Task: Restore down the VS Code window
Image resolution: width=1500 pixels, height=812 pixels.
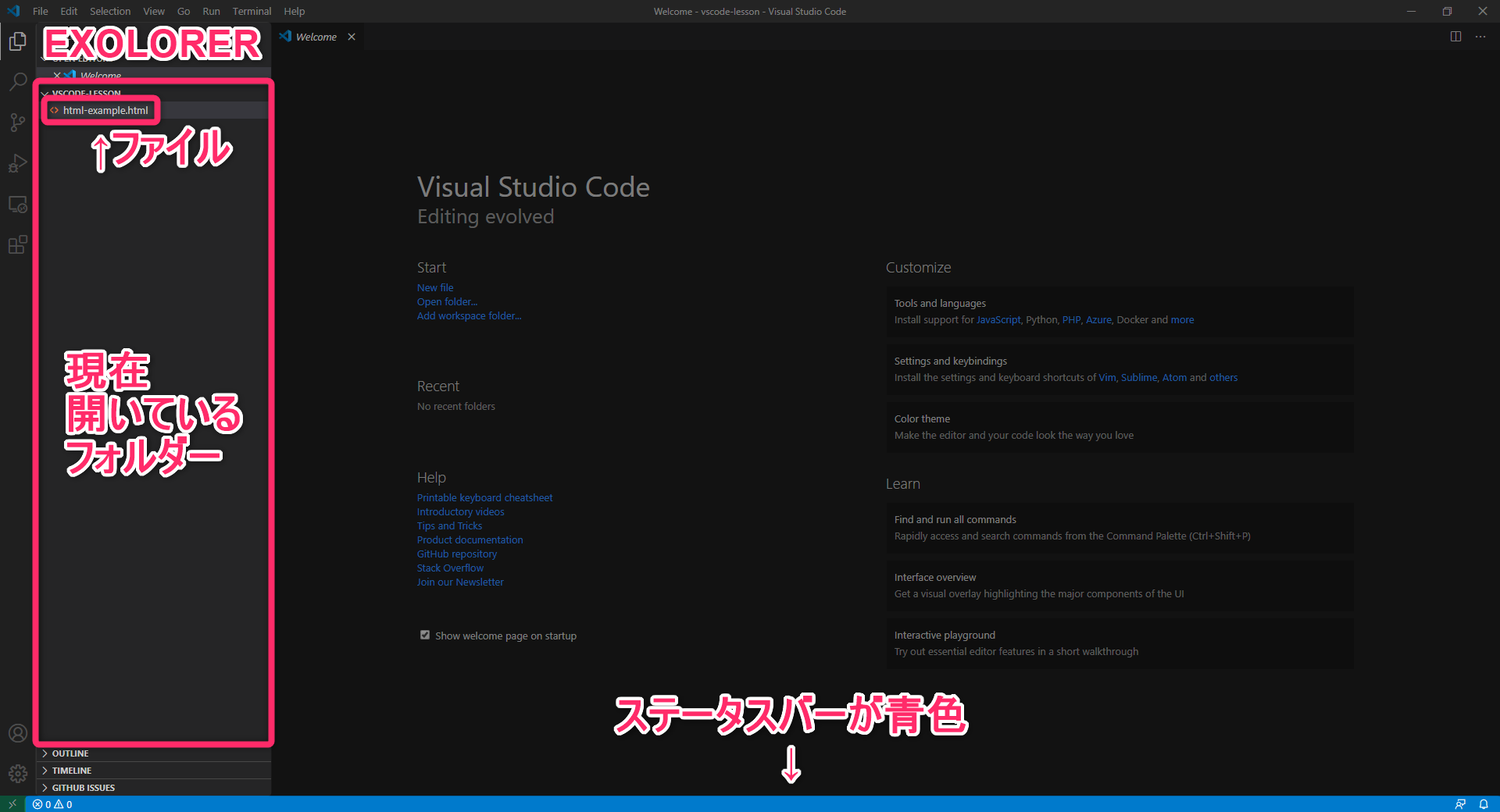Action: 1447,11
